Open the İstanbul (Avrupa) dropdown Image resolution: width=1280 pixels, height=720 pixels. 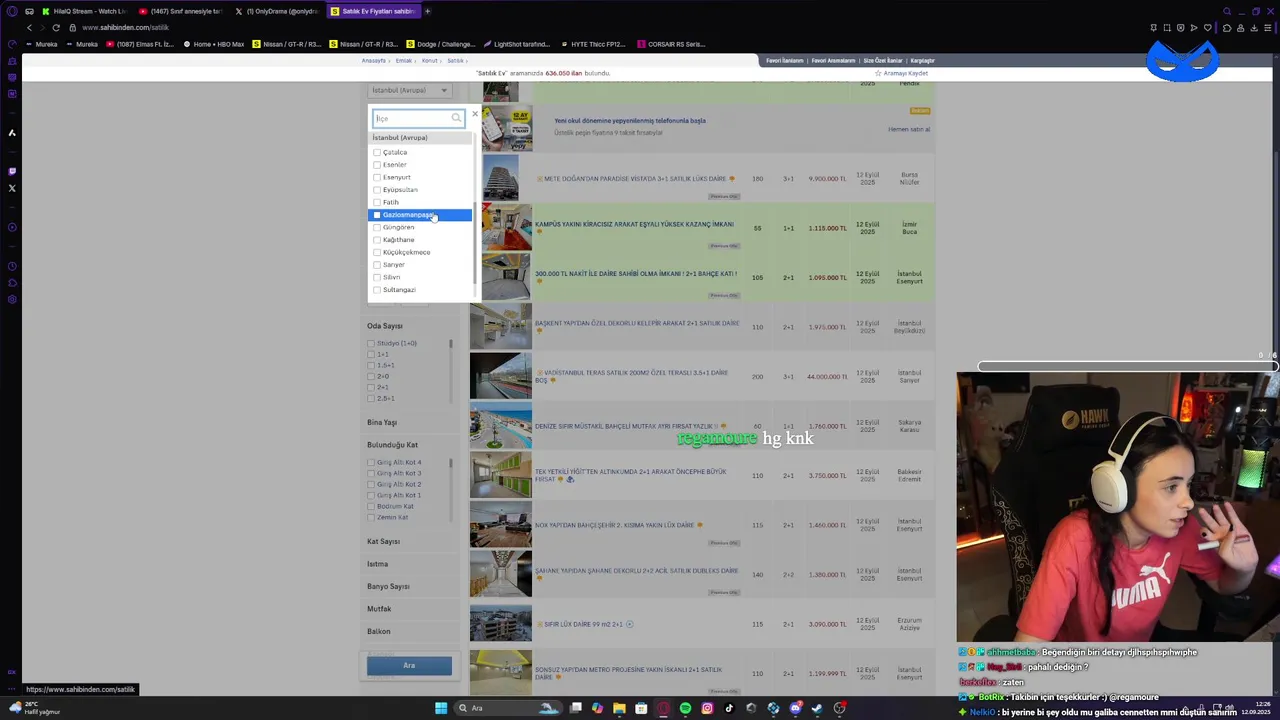point(410,90)
